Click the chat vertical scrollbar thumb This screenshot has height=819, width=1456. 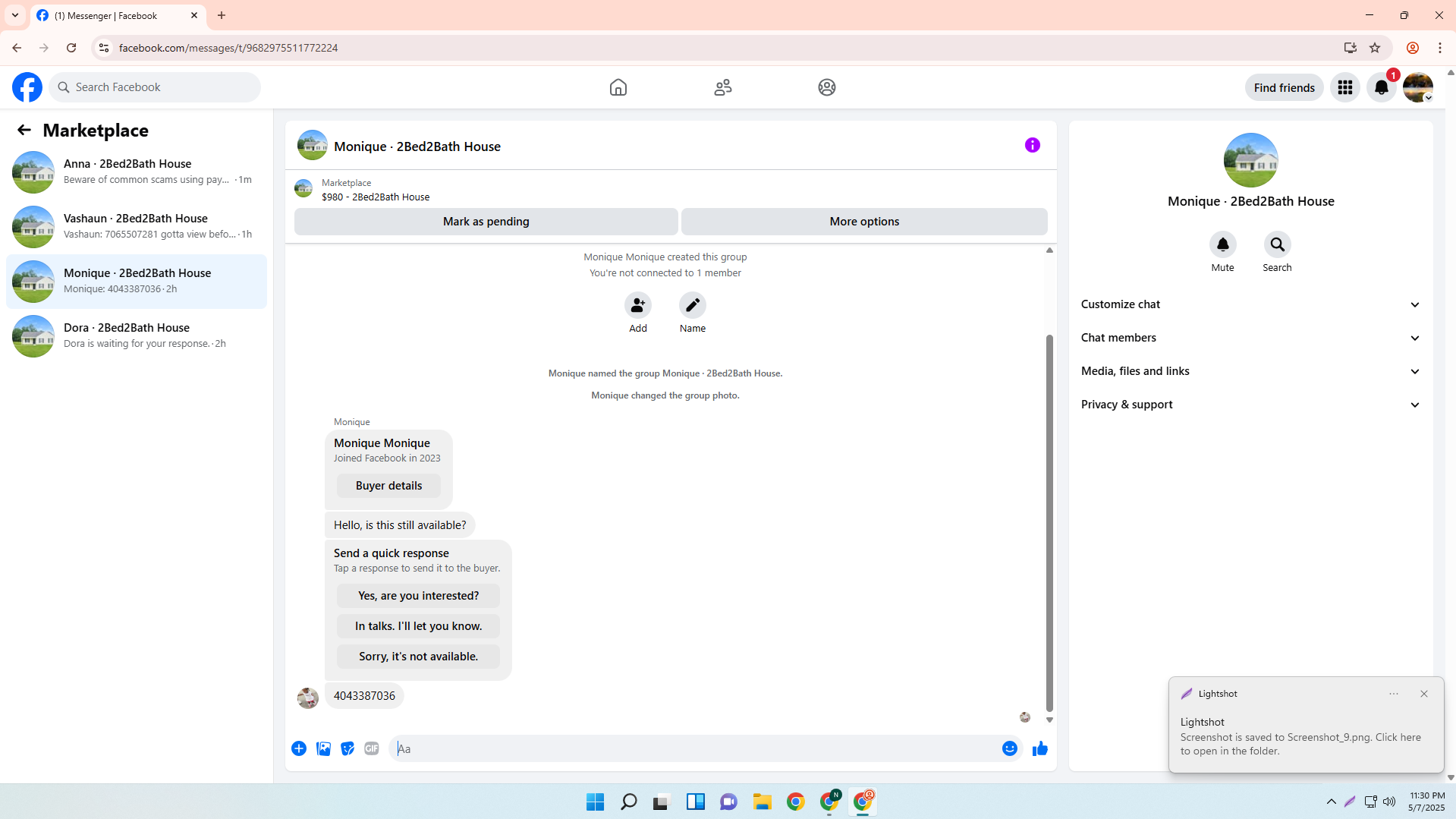(x=1050, y=524)
